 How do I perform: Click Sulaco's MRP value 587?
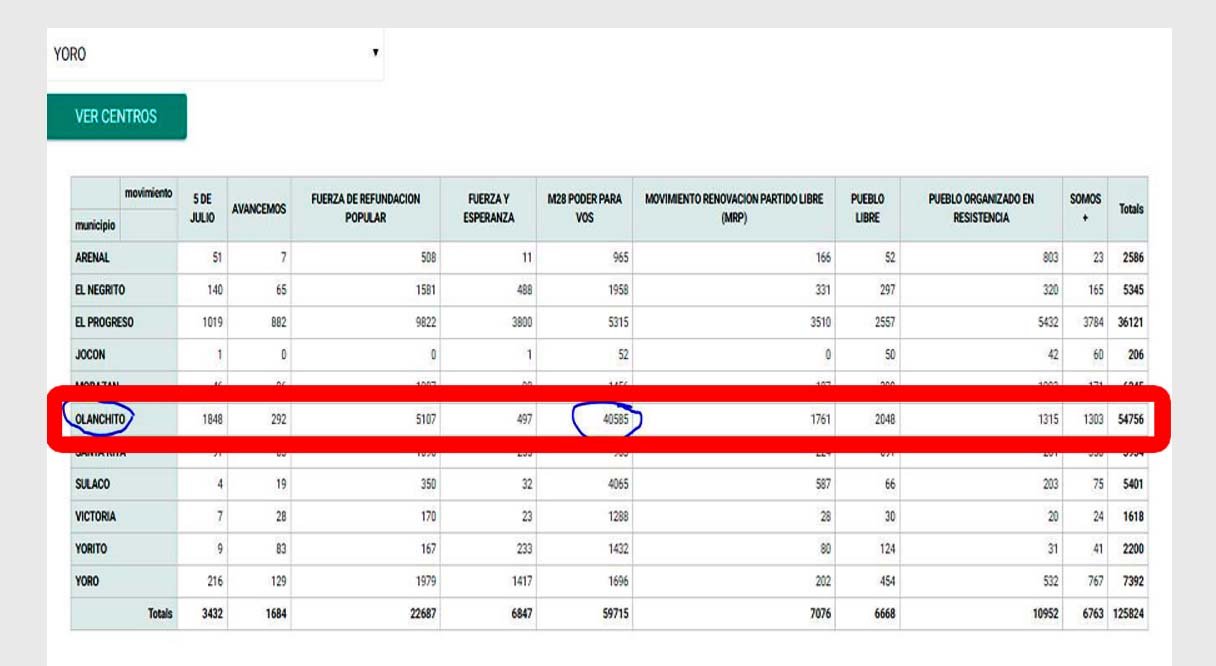click(822, 484)
